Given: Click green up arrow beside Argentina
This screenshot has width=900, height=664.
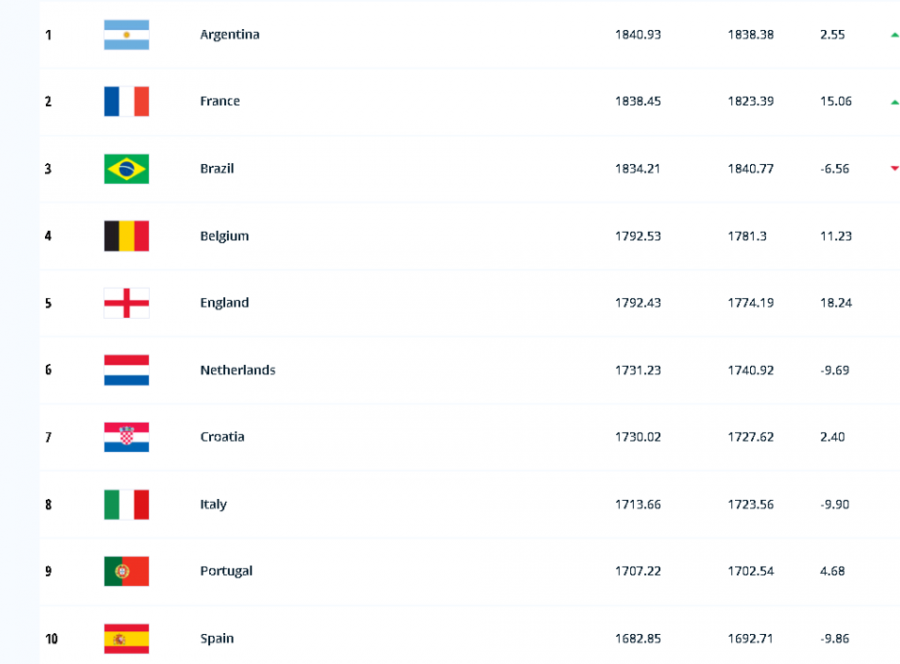Looking at the screenshot, I should [894, 35].
